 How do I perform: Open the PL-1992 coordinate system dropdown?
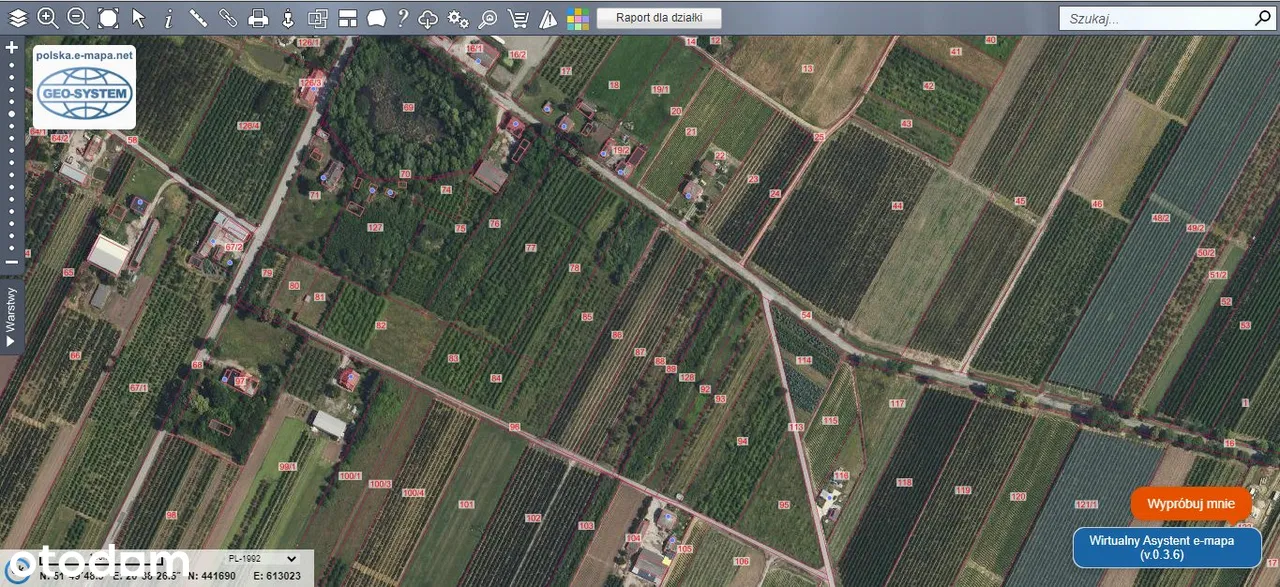[262, 558]
